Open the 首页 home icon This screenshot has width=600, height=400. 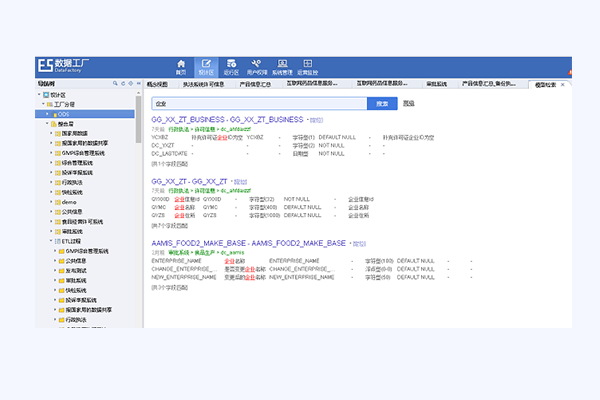[181, 67]
